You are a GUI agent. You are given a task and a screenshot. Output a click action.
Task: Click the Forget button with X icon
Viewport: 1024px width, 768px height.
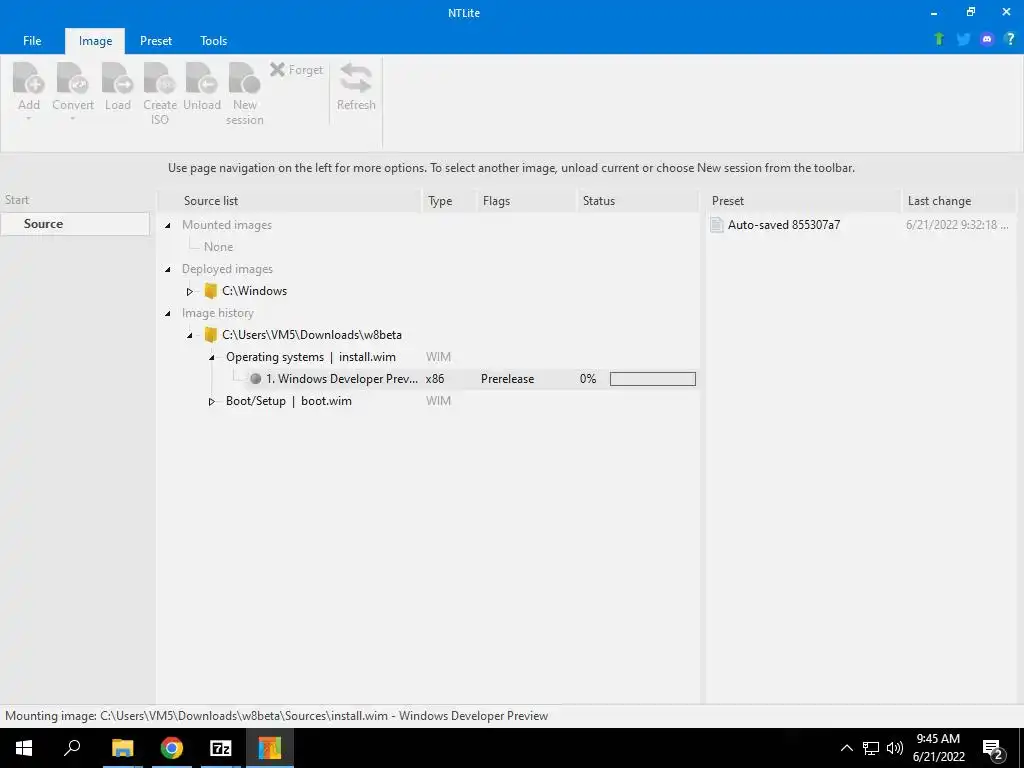pyautogui.click(x=296, y=70)
